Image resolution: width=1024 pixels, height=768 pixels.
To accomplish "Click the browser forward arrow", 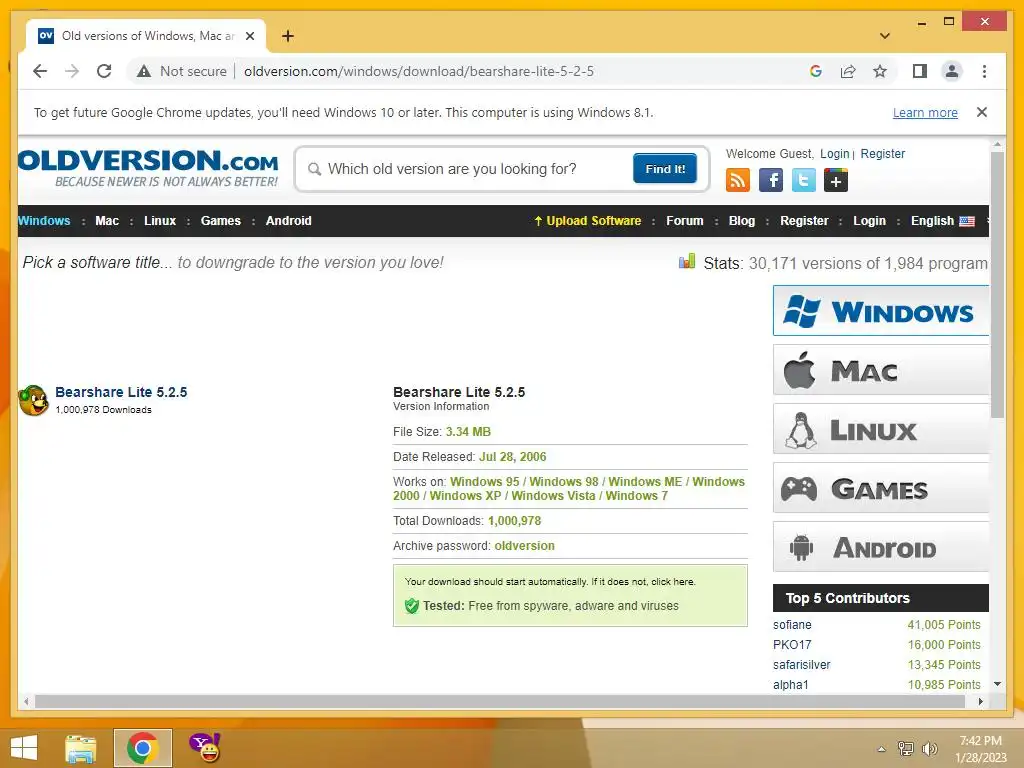I will 72,71.
